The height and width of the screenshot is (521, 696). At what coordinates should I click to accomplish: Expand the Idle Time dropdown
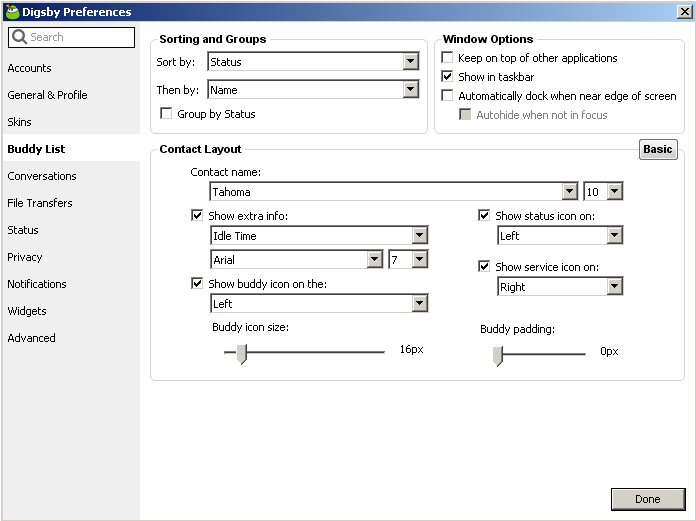click(319, 236)
